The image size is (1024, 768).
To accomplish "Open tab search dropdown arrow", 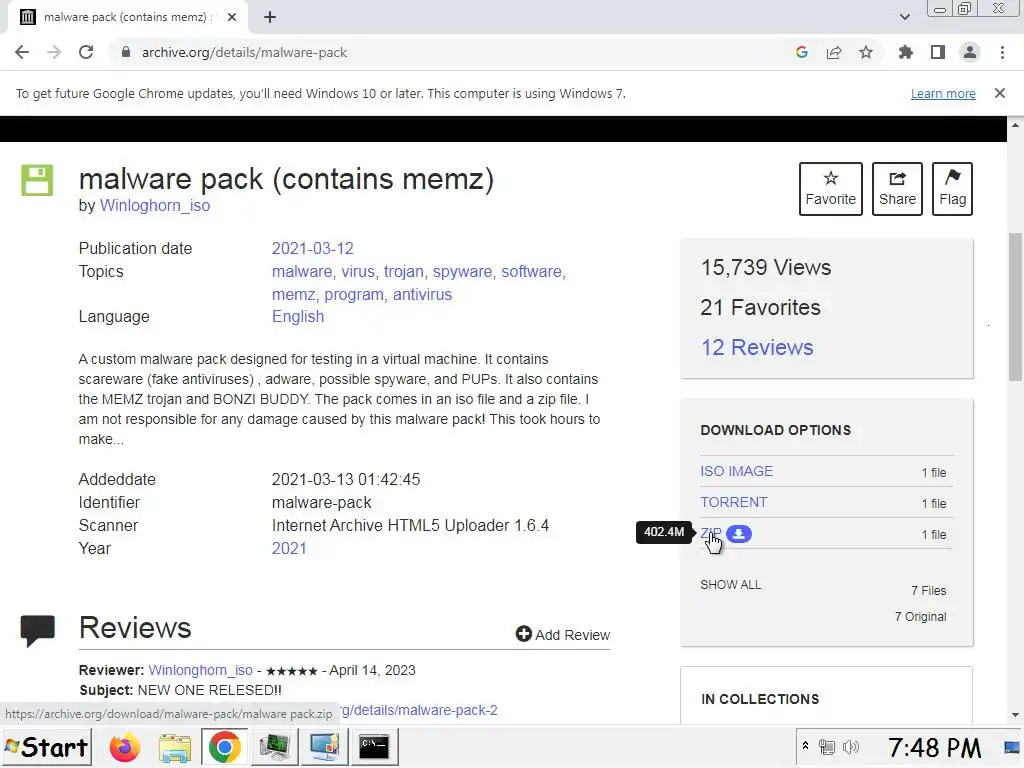I will click(904, 17).
